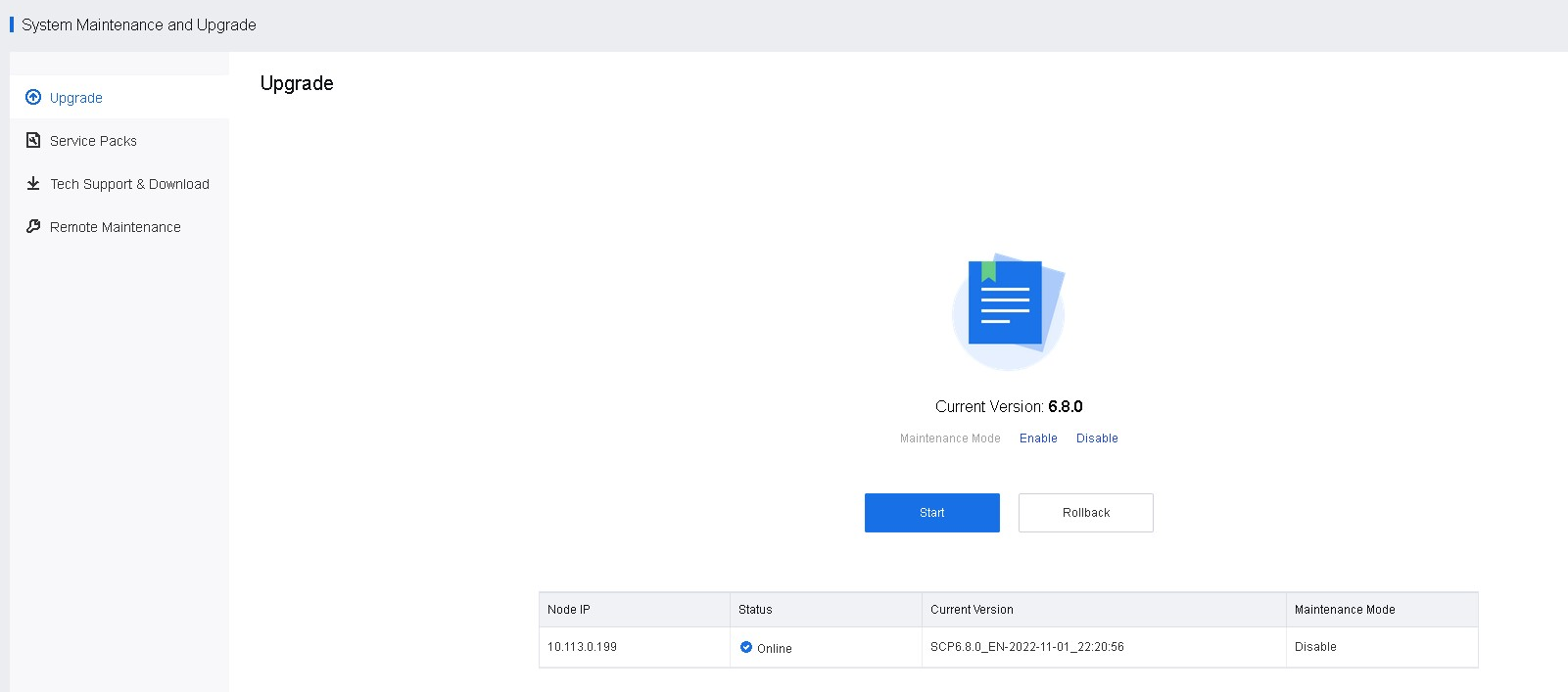Click the Remote Maintenance wrench icon
This screenshot has width=1568, height=692.
coord(33,226)
